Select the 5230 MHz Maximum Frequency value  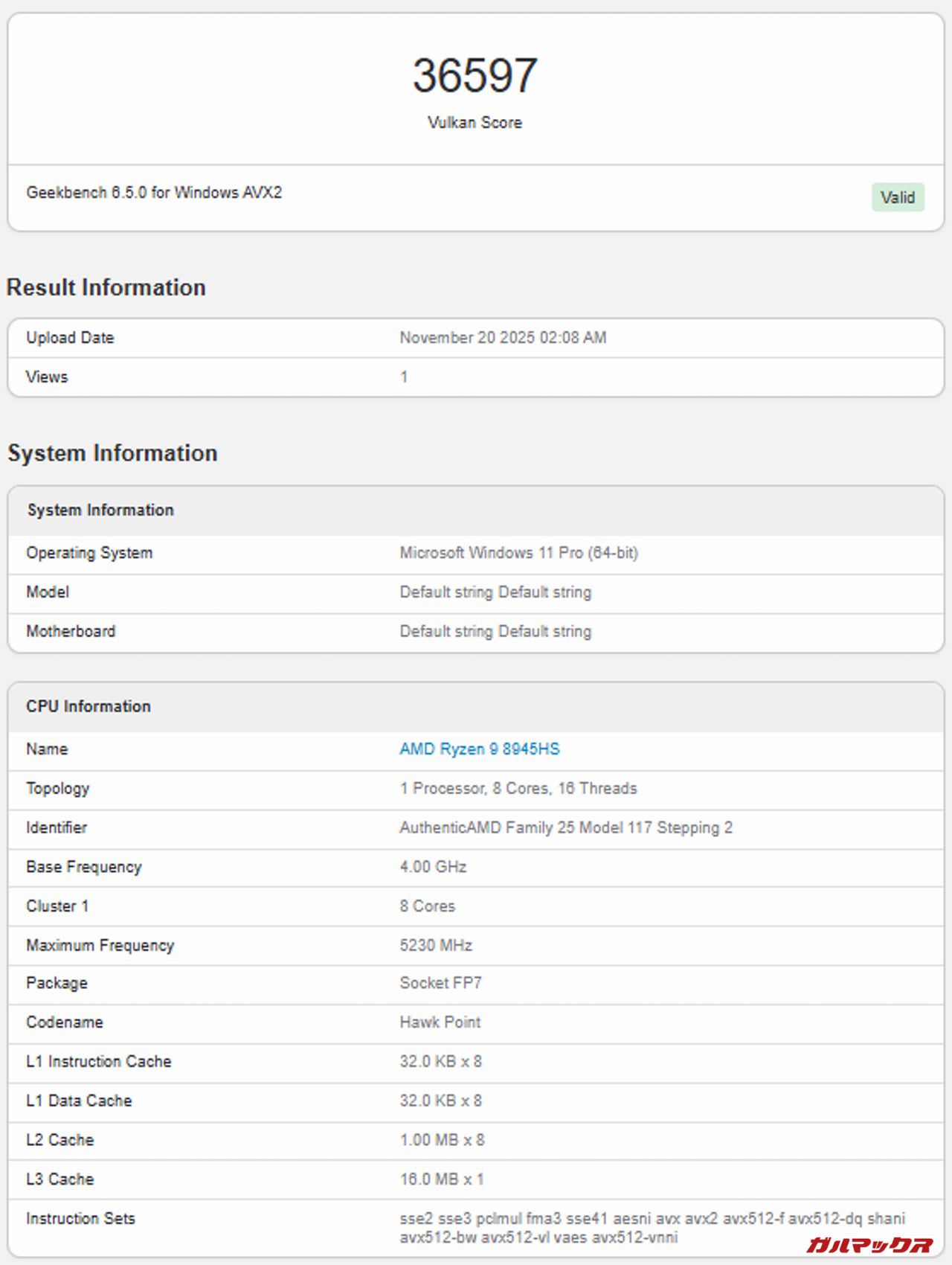coord(436,945)
